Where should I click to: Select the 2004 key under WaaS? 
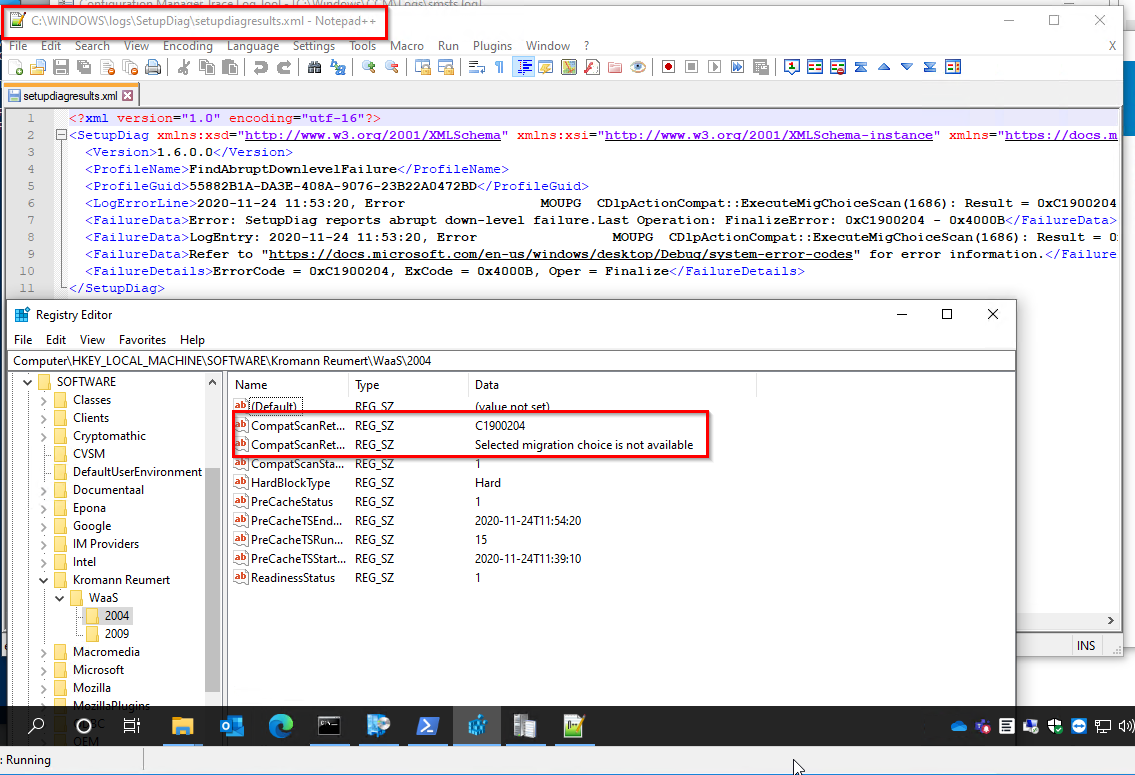pyautogui.click(x=117, y=616)
